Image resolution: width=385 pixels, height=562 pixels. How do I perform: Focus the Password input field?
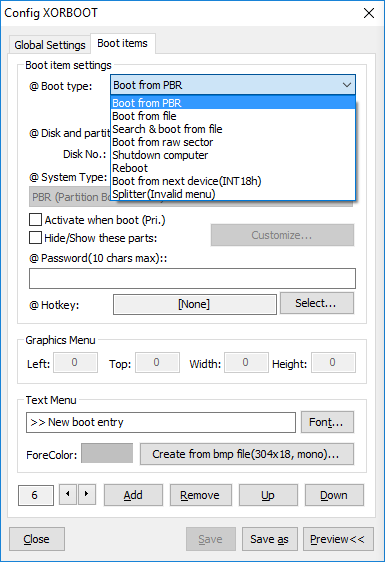coord(192,278)
